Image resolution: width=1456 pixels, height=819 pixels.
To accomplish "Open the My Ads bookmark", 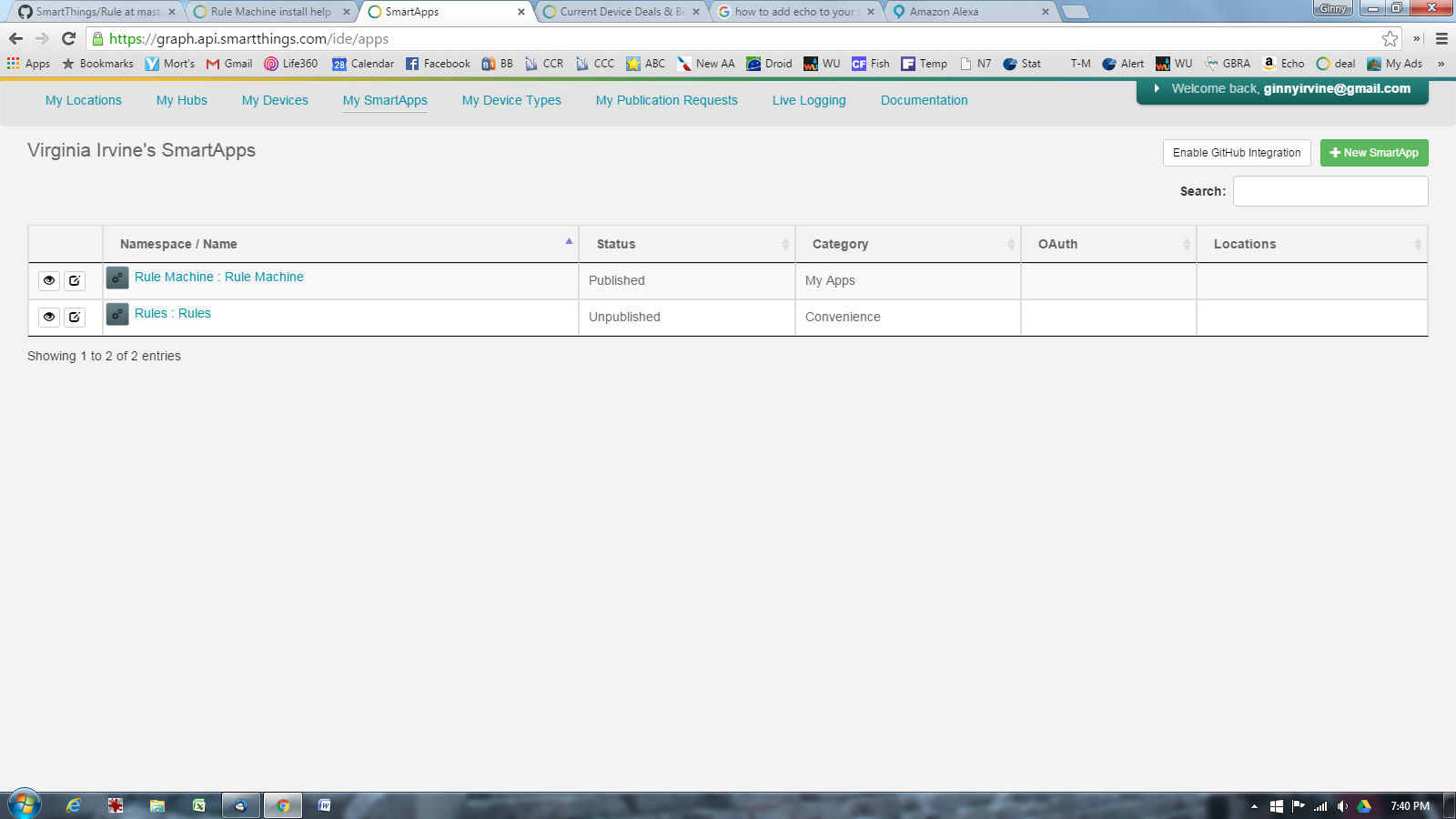I will pyautogui.click(x=1394, y=64).
